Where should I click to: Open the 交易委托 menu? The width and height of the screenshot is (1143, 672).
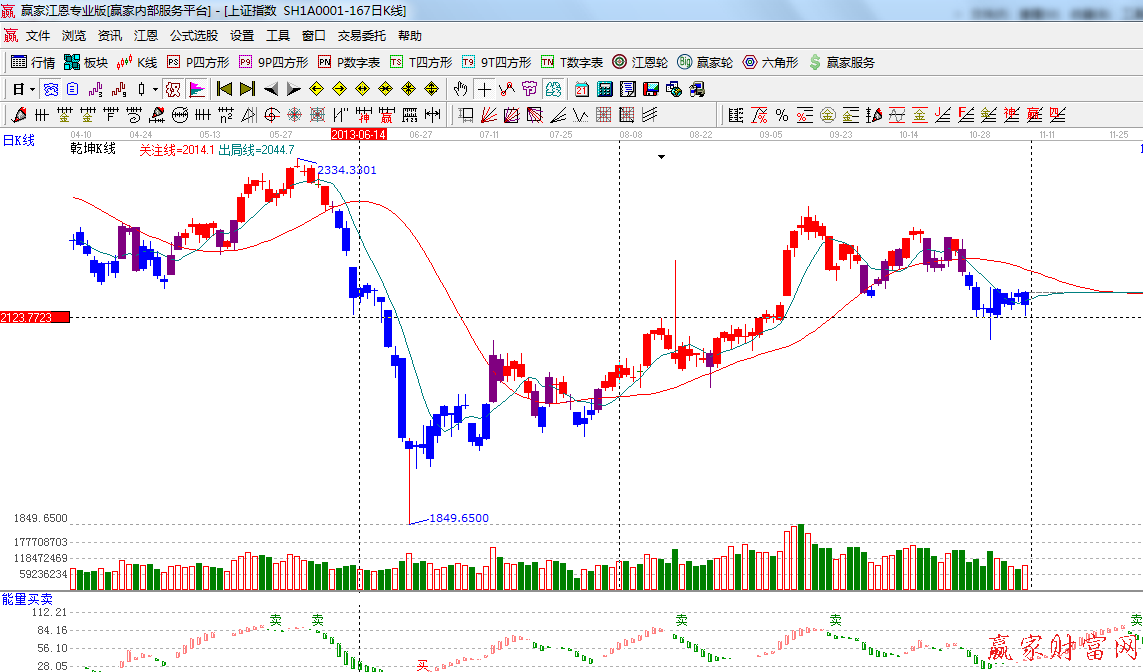tap(361, 35)
